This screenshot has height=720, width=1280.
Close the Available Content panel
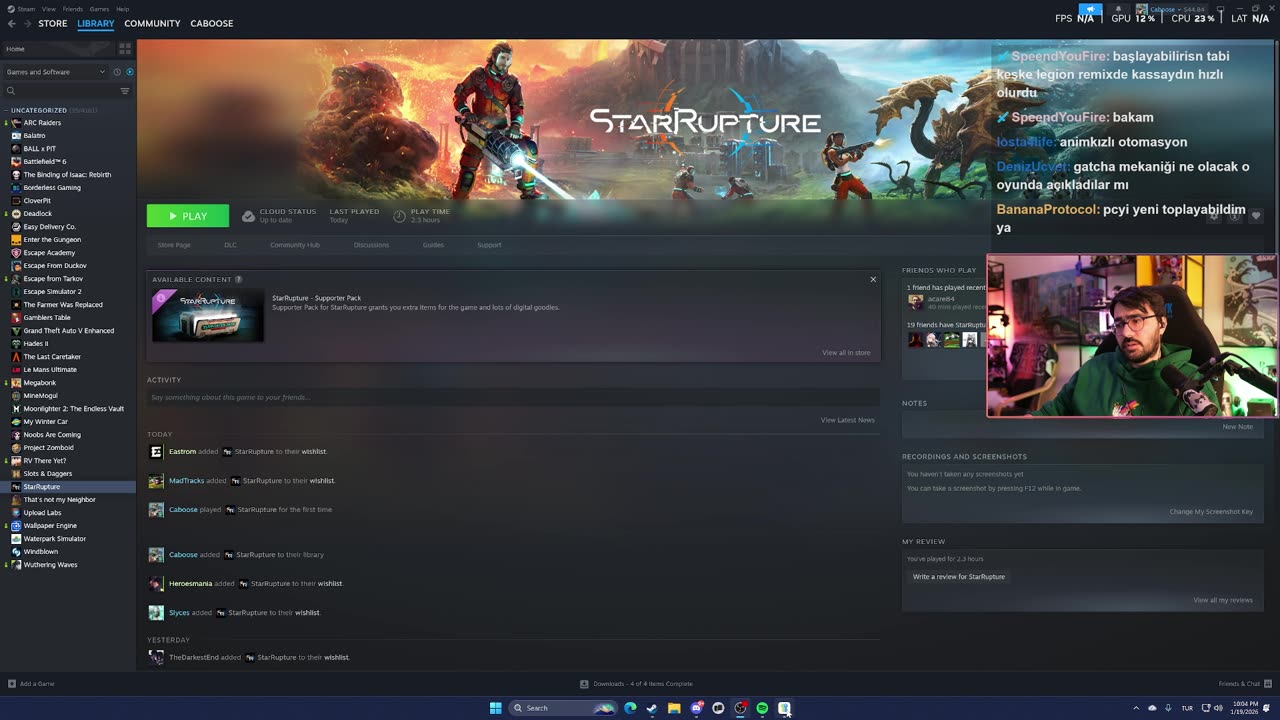click(873, 279)
